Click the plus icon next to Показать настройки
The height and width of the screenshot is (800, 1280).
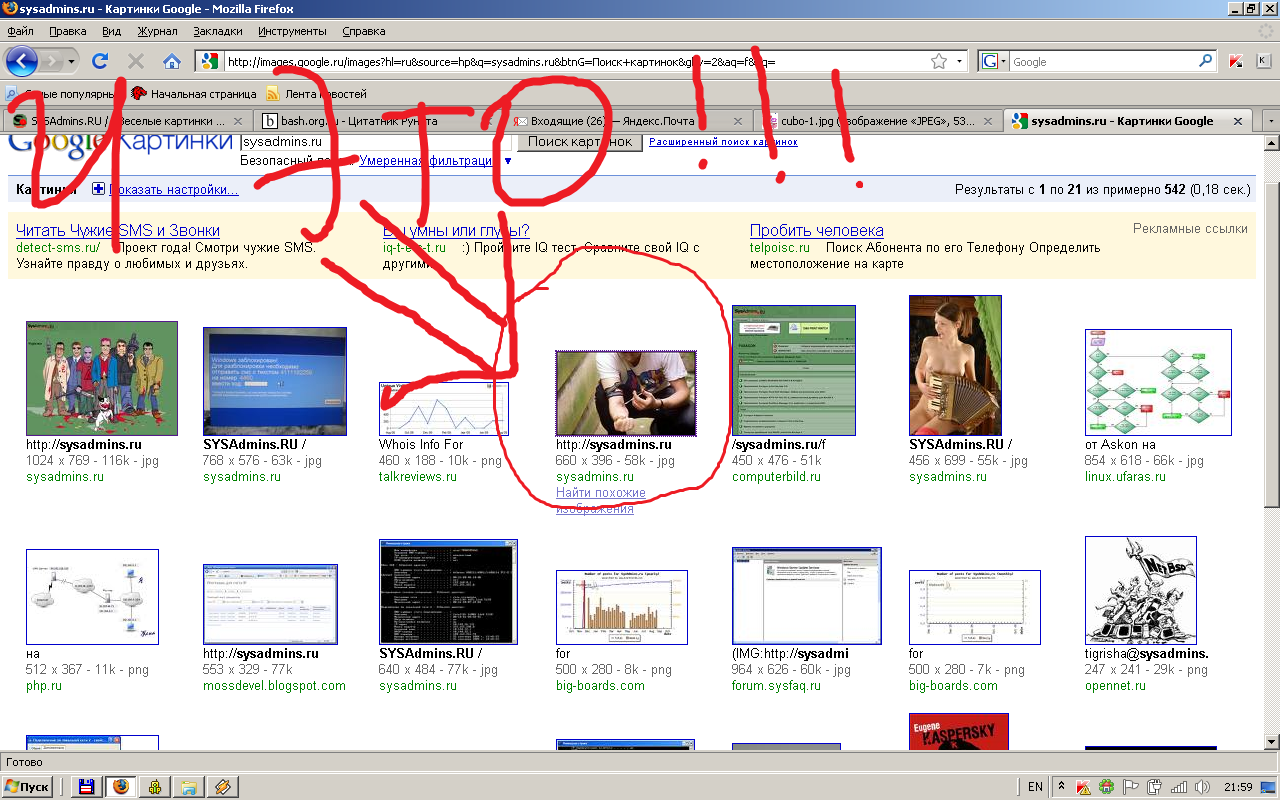(x=98, y=189)
